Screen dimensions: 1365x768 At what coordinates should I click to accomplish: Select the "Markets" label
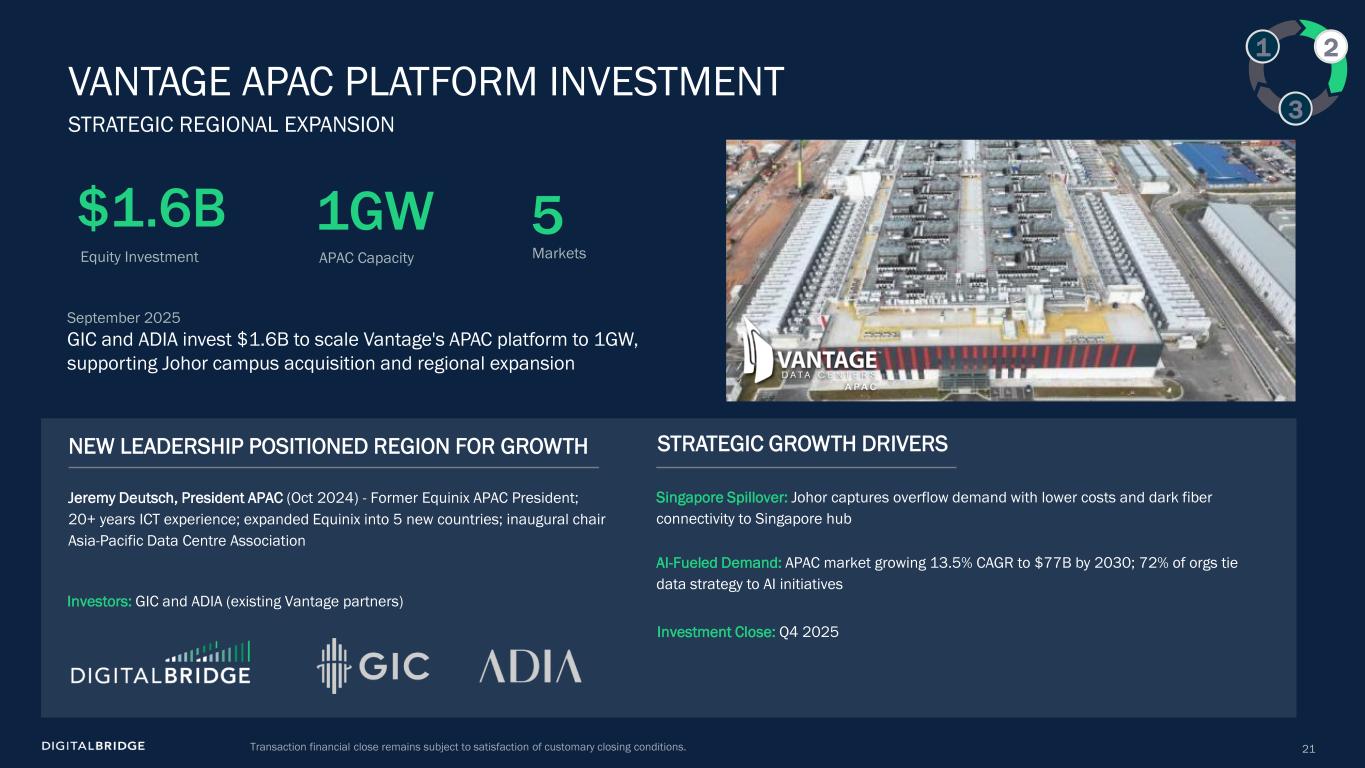(559, 254)
